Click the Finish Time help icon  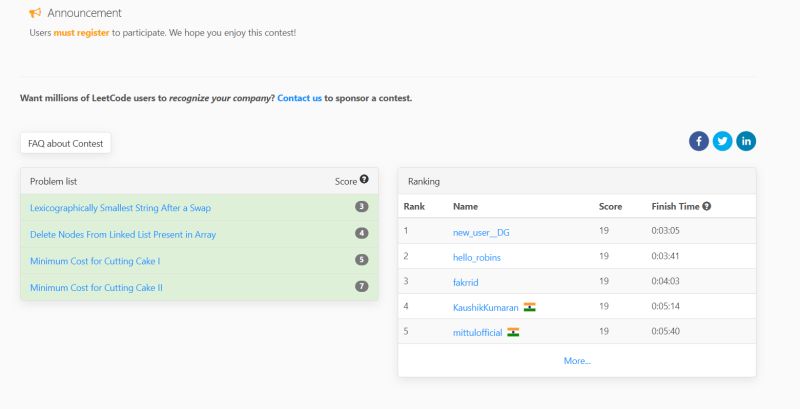coord(707,206)
